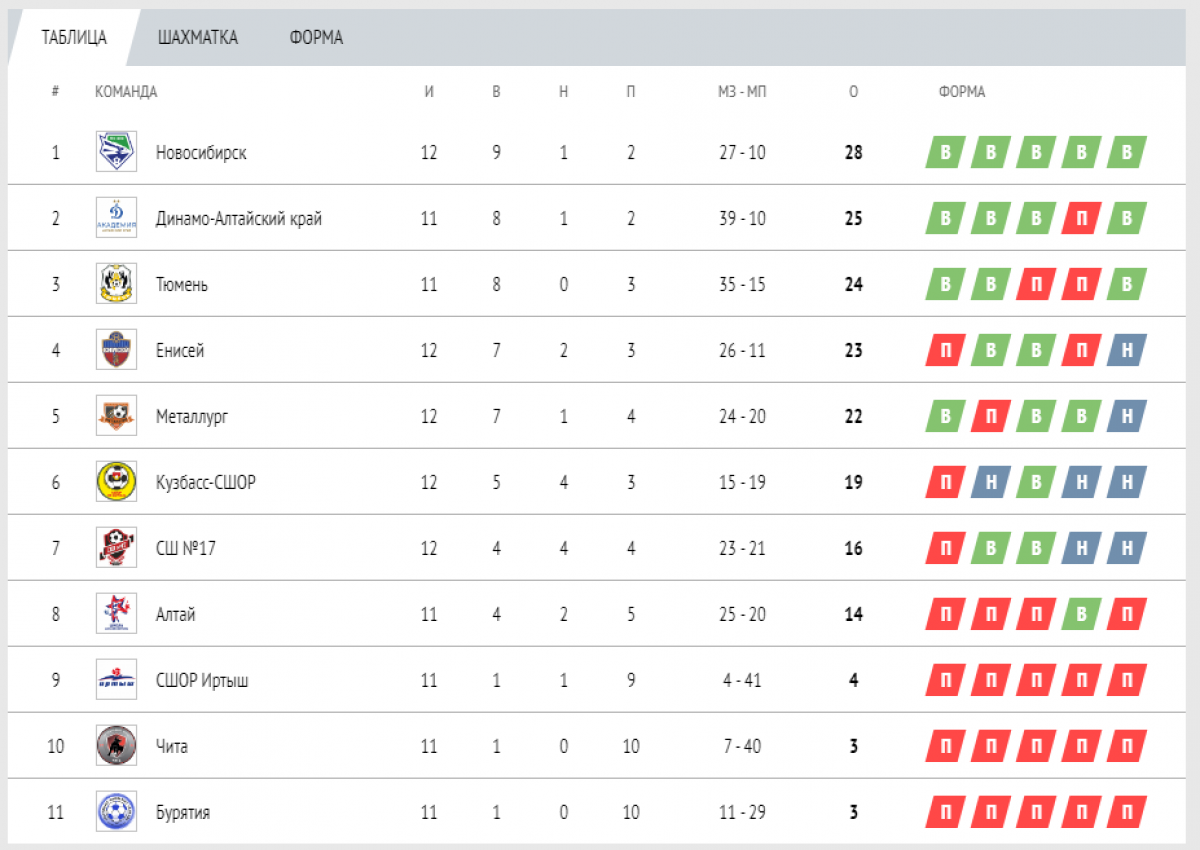Click the Динамо-Алтайский край team logo

click(x=116, y=218)
